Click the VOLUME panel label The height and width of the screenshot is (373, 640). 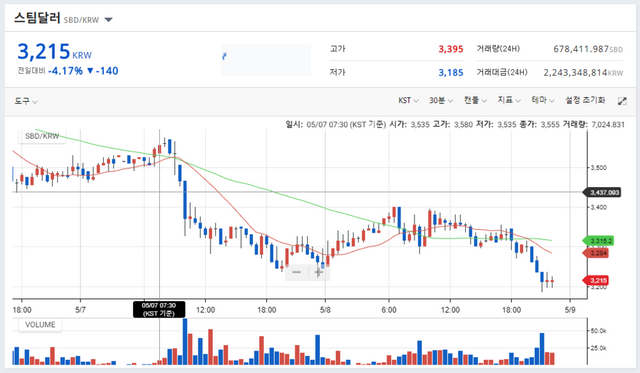(40, 325)
